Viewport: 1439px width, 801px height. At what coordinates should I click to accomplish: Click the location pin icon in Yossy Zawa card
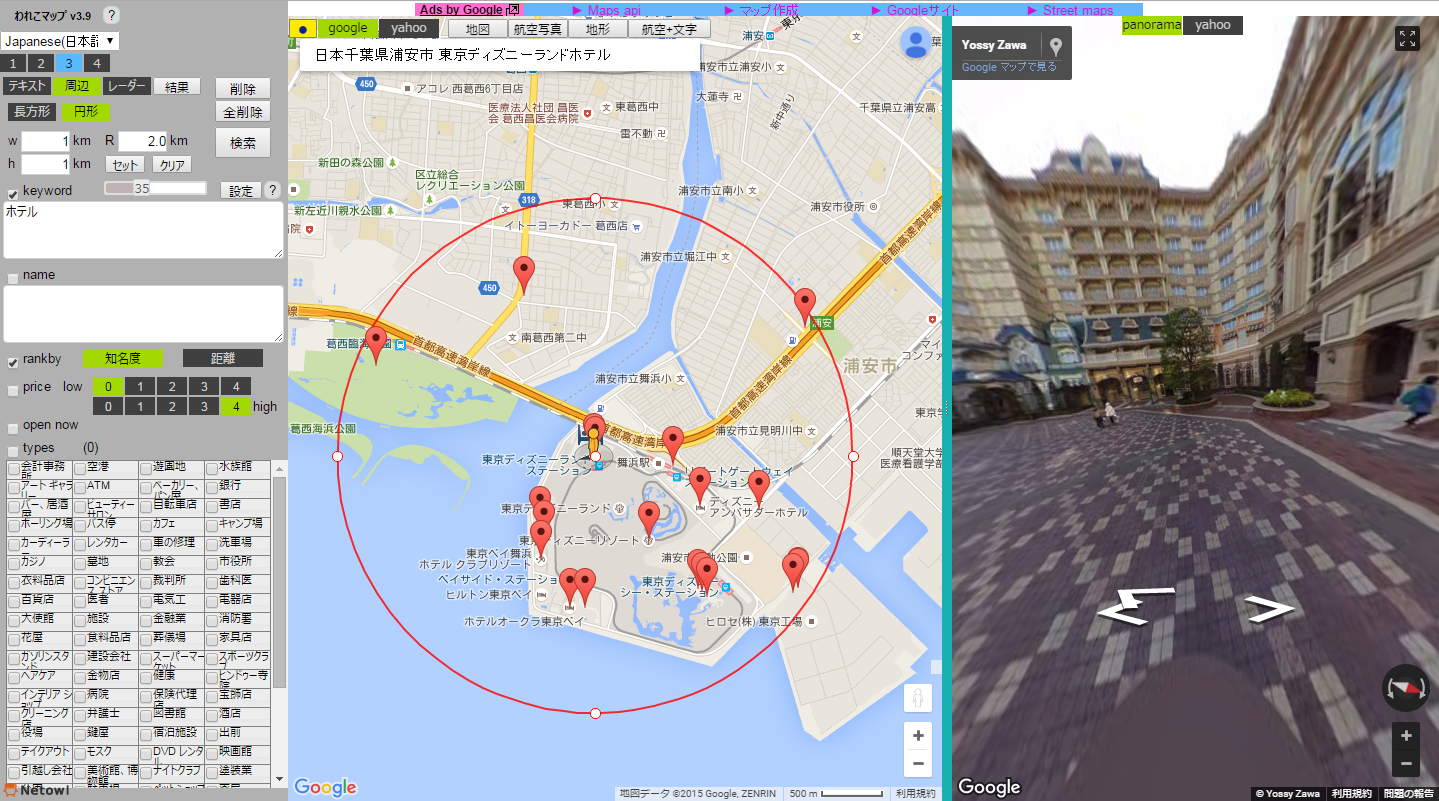click(x=1055, y=45)
